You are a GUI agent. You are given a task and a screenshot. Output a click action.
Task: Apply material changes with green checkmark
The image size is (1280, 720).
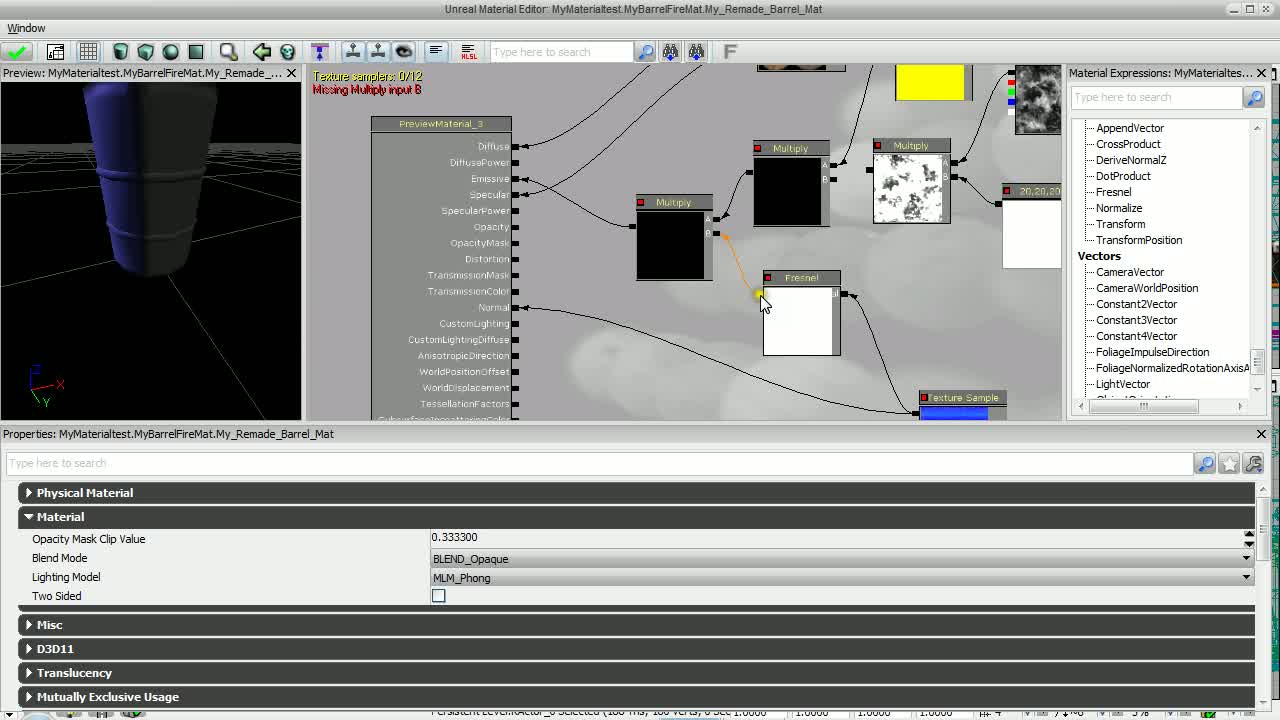click(x=18, y=51)
